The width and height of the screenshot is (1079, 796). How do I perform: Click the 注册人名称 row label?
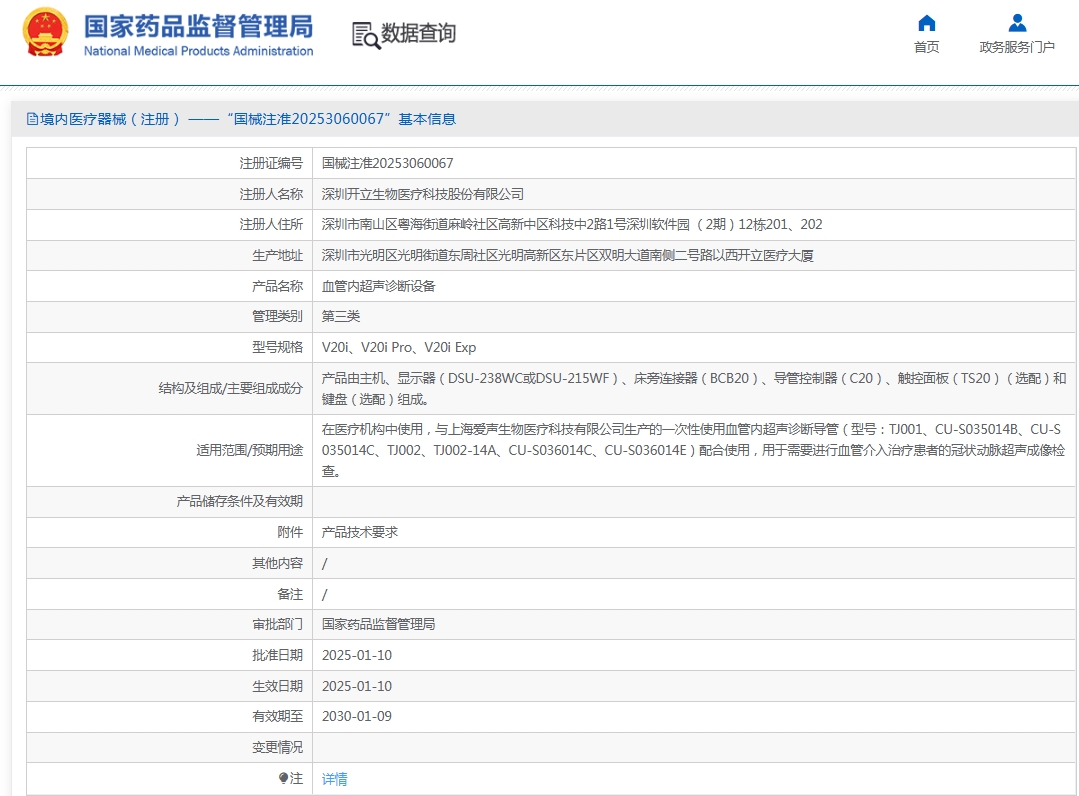coord(271,194)
